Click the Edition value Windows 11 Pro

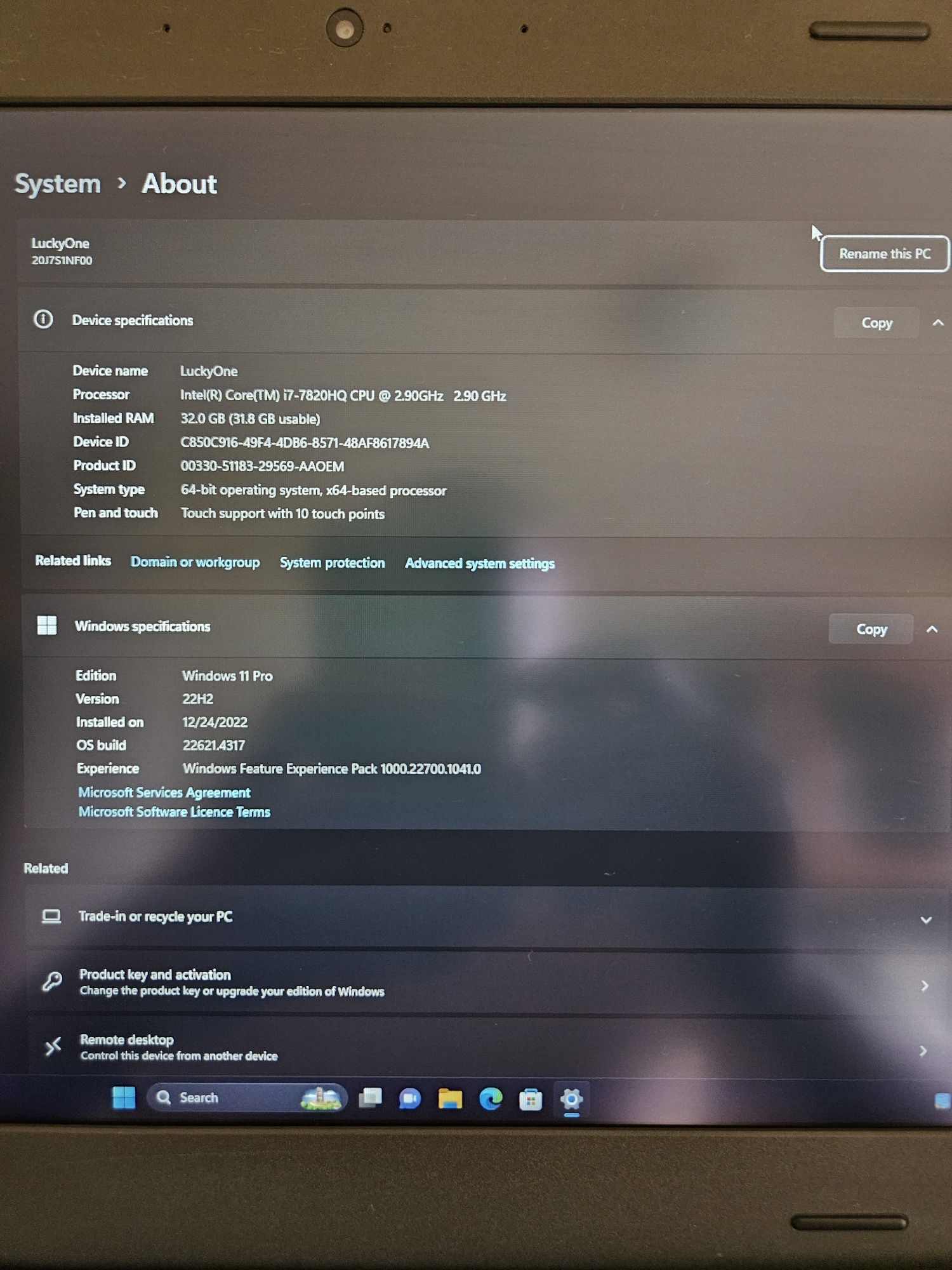pos(227,676)
